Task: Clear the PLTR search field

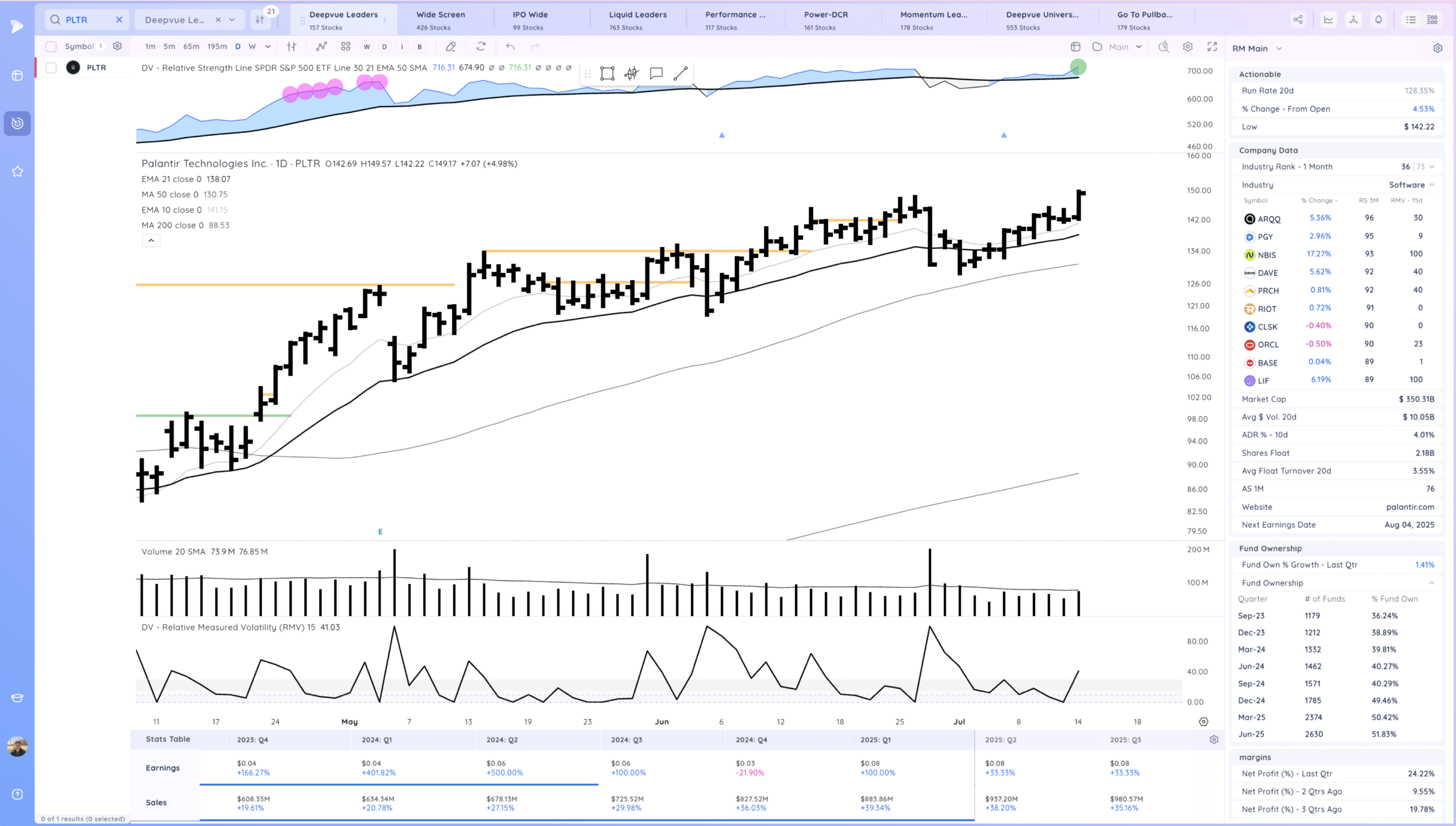Action: pos(119,20)
